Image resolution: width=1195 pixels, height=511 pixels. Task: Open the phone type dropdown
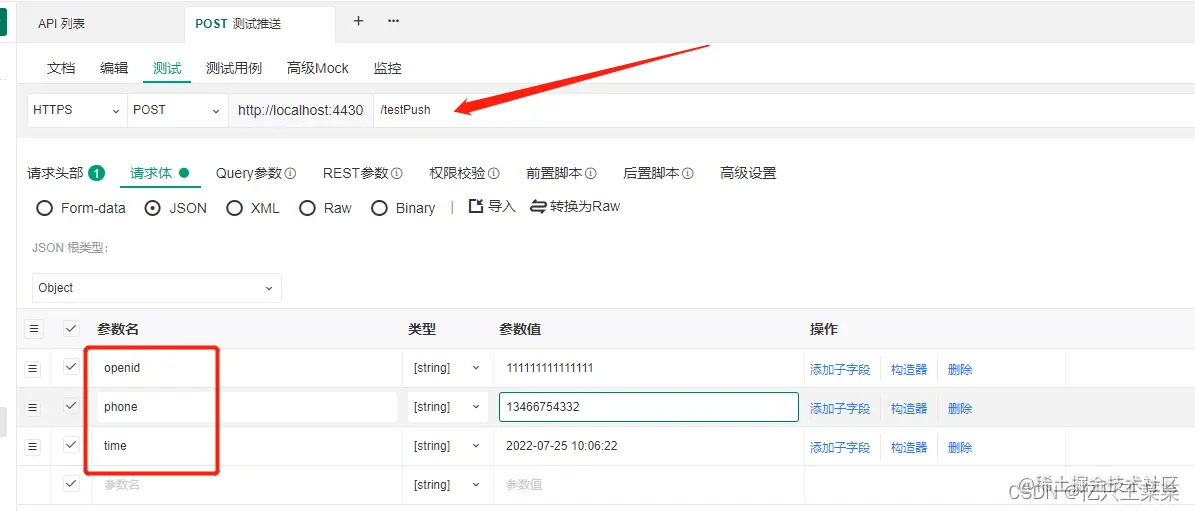pos(447,407)
